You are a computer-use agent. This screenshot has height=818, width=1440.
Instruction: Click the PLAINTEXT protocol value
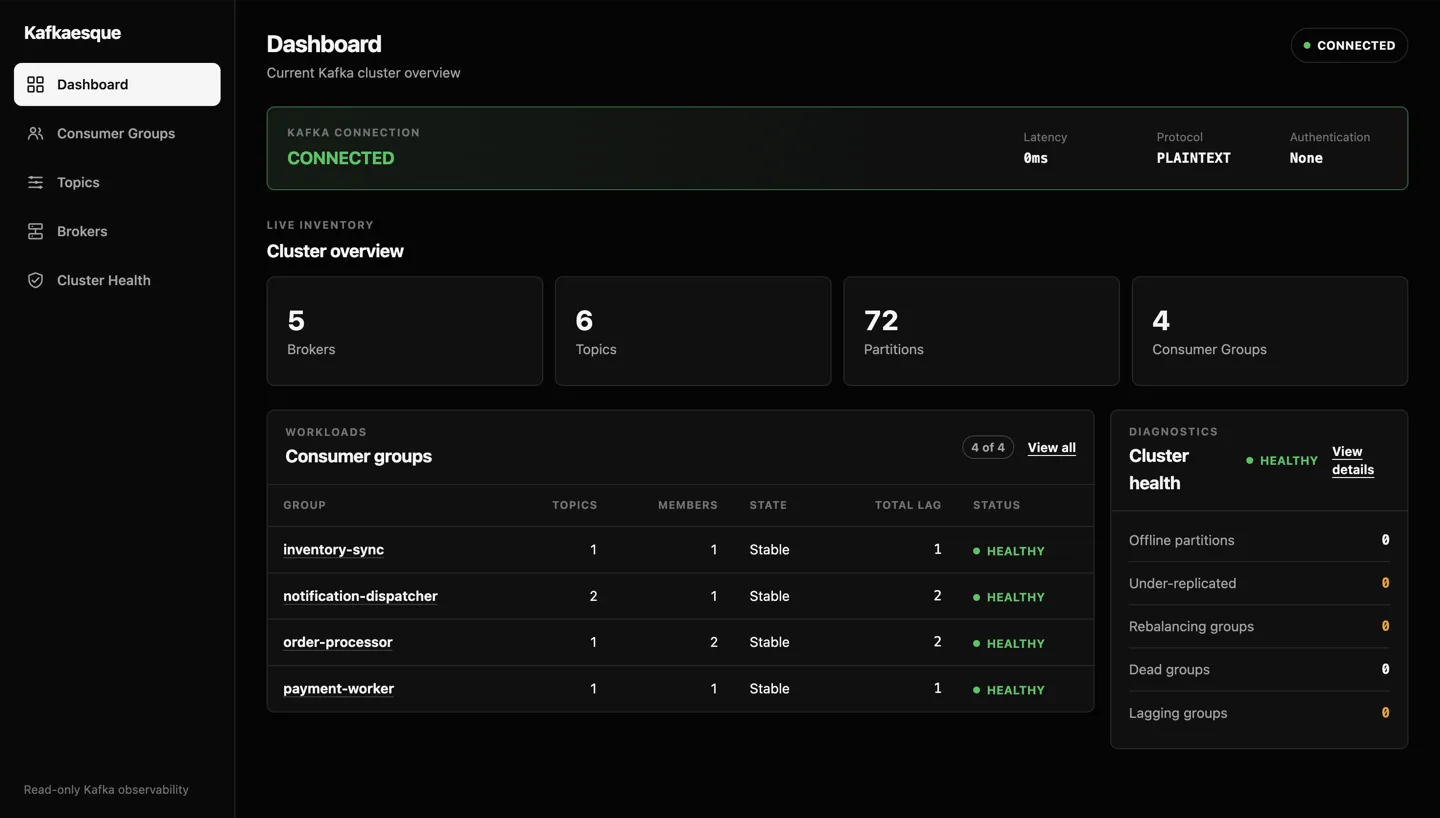1193,158
